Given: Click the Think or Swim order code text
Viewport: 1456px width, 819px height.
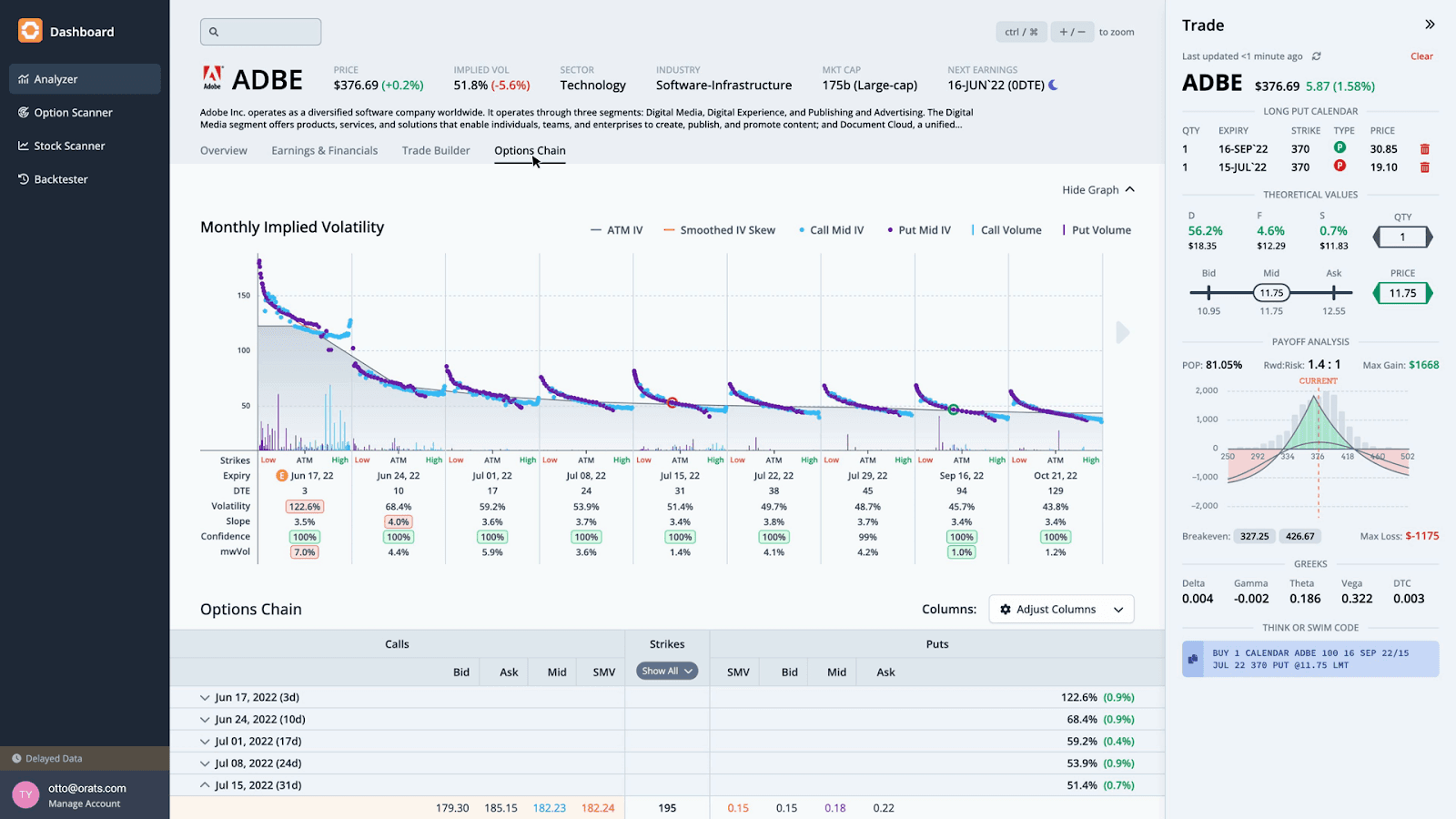Looking at the screenshot, I should [1310, 659].
